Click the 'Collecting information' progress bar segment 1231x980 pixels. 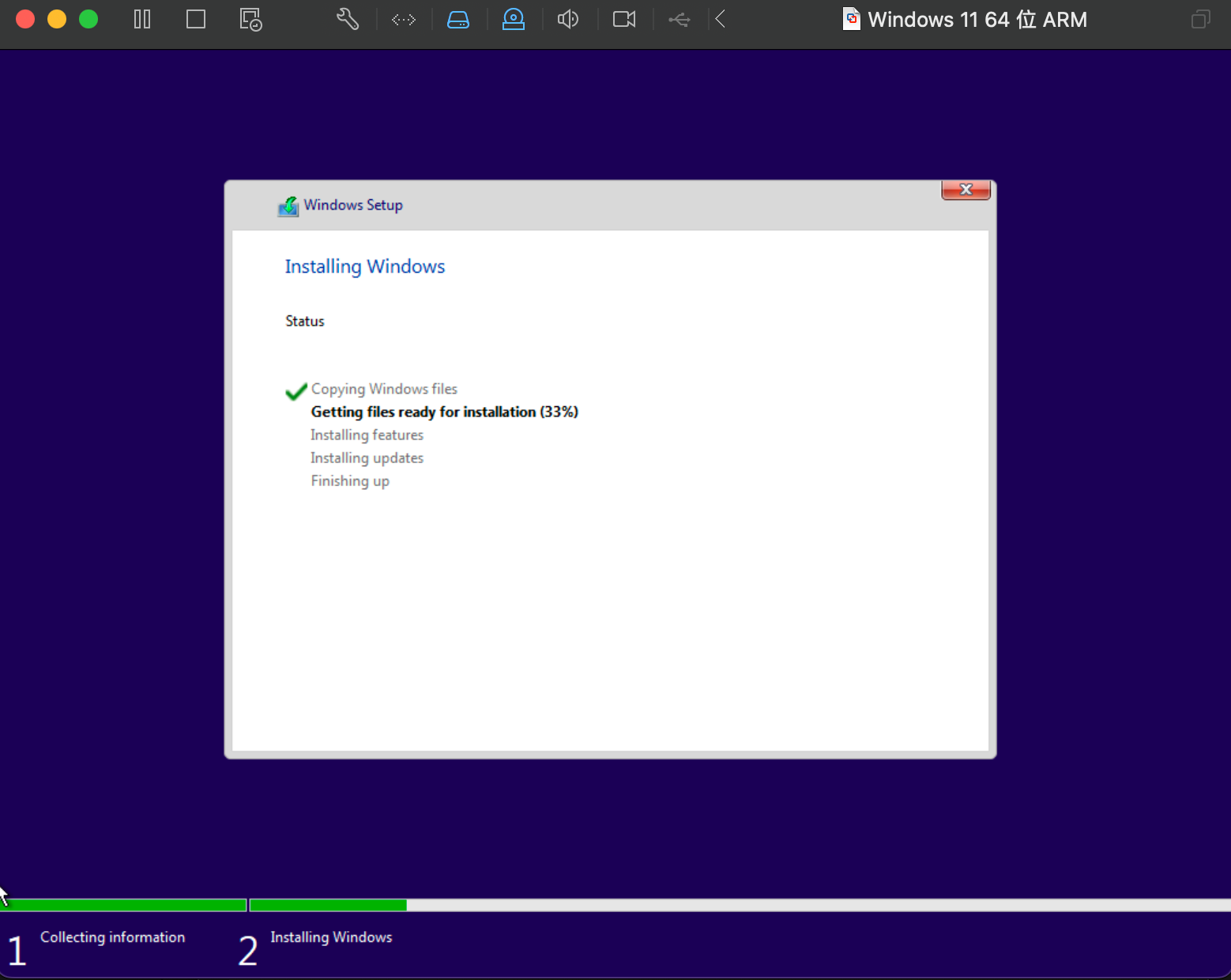coord(123,905)
